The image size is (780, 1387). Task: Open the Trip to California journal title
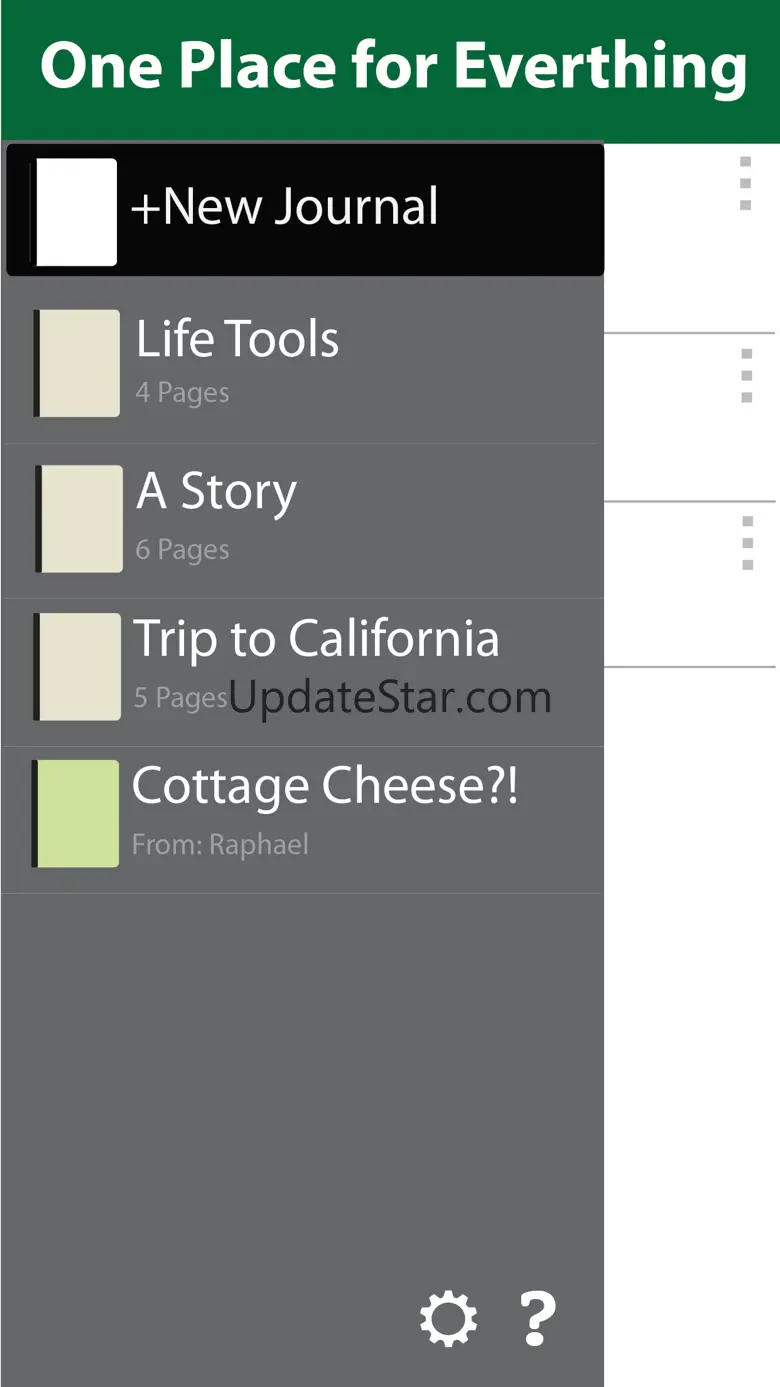[x=316, y=638]
